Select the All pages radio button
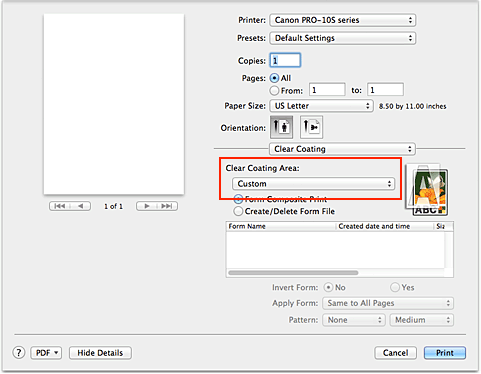Image resolution: width=481 pixels, height=374 pixels. pyautogui.click(x=274, y=78)
